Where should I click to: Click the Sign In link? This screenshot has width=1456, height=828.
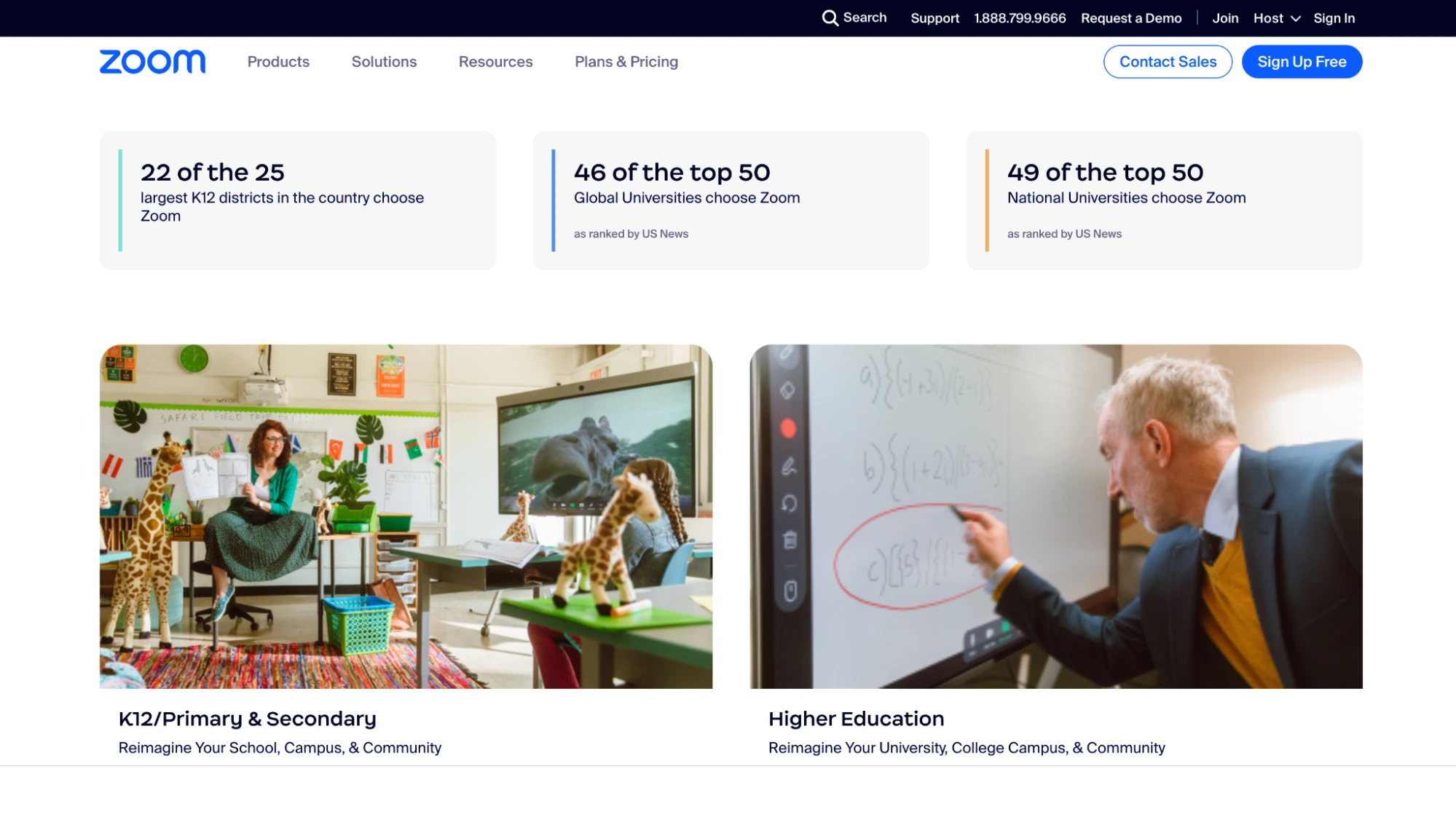[x=1334, y=18]
